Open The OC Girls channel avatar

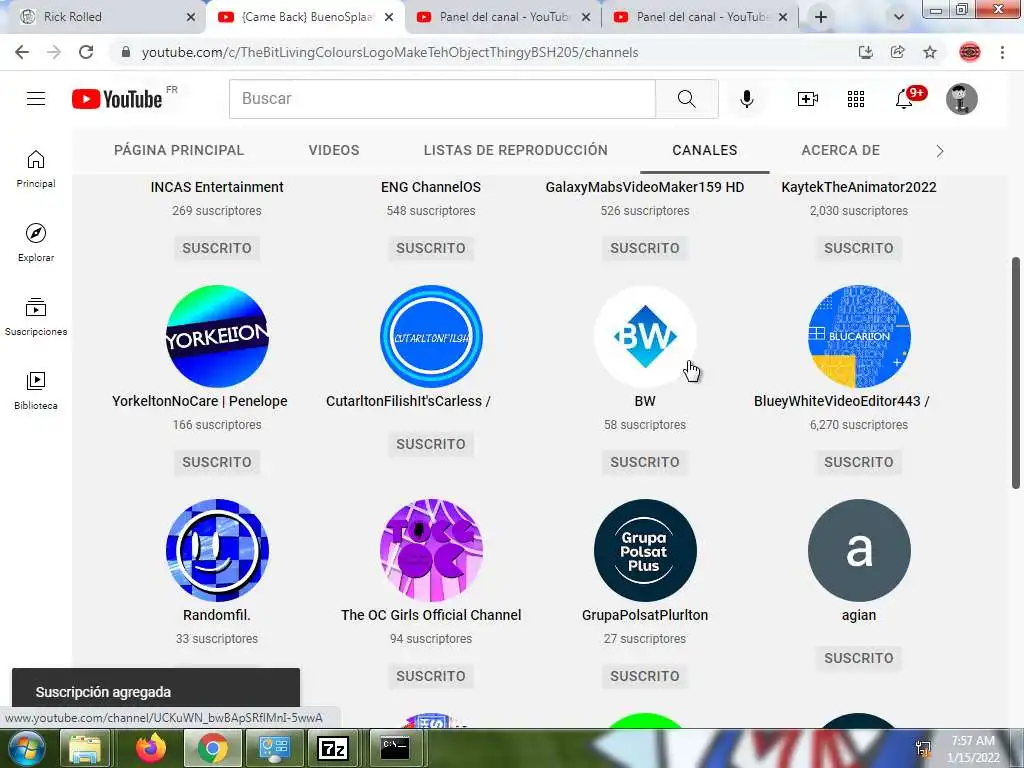click(431, 551)
